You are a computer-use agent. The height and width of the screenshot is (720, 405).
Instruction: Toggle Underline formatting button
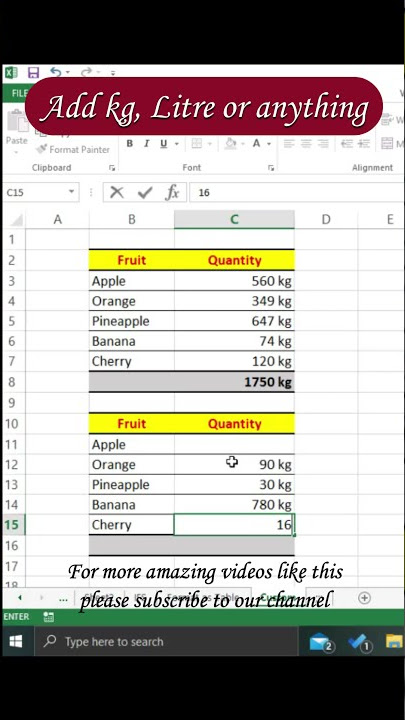pyautogui.click(x=163, y=144)
